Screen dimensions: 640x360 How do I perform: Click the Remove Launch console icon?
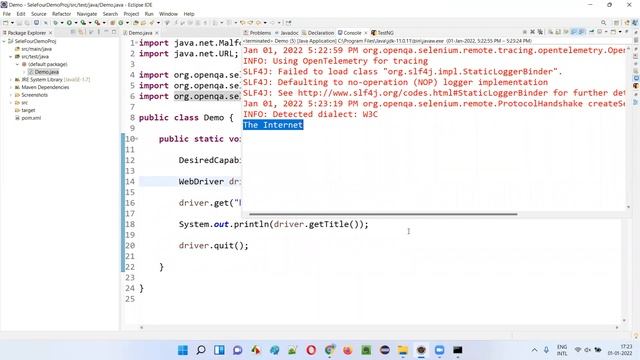click(x=533, y=31)
